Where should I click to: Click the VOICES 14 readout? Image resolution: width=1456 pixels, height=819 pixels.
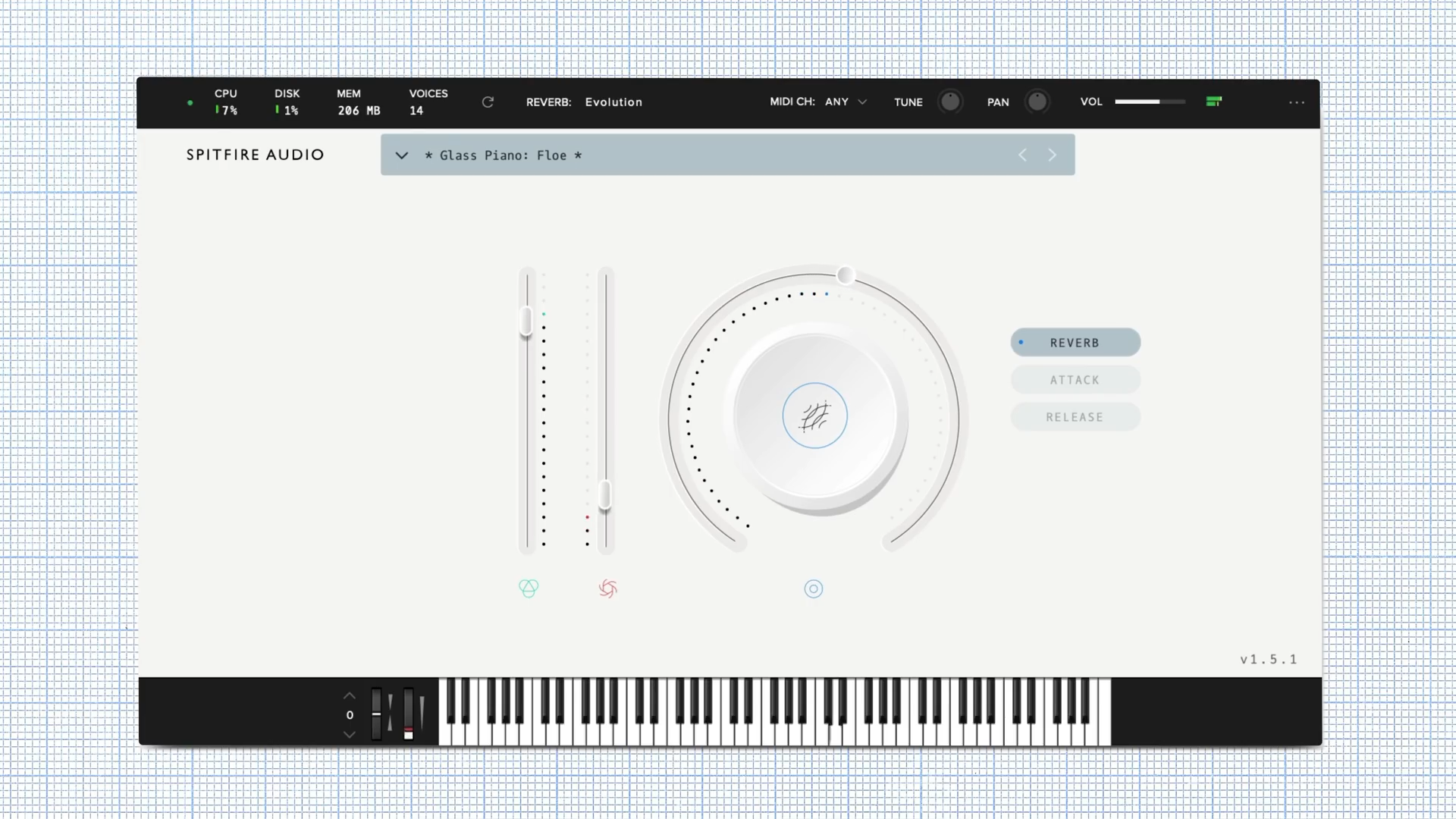click(x=428, y=102)
